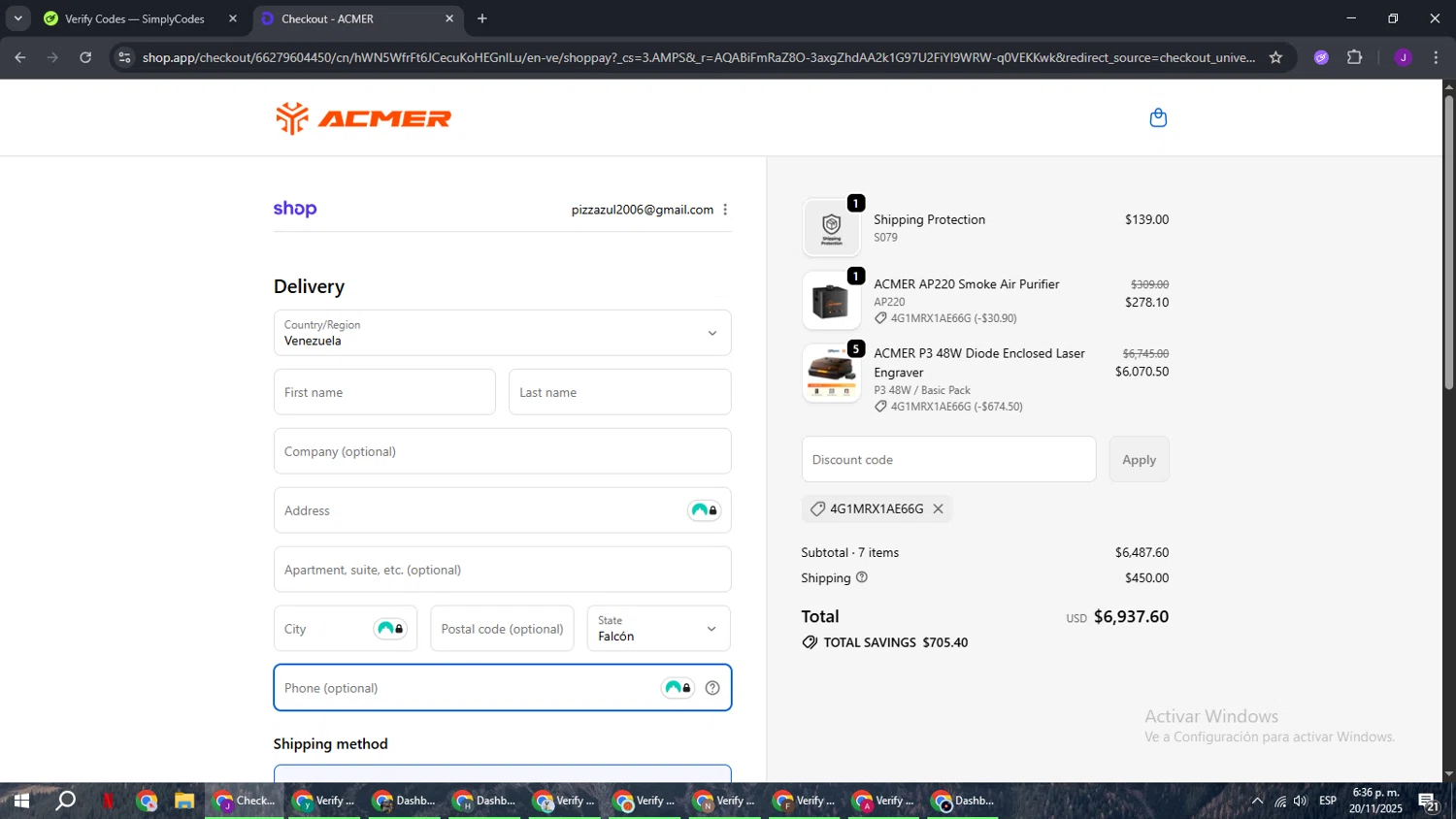Focus the Last name field
This screenshot has width=1456, height=819.
pos(619,392)
